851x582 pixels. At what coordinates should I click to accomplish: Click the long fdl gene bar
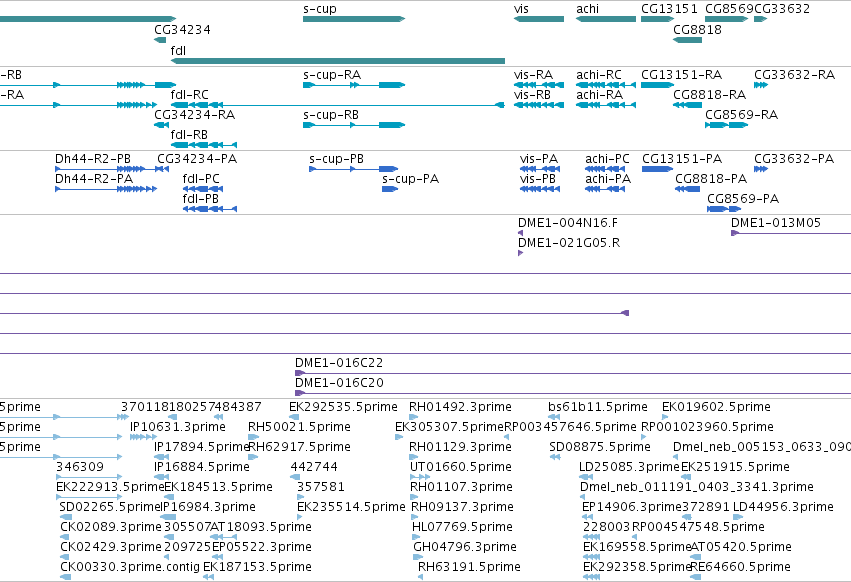point(338,61)
